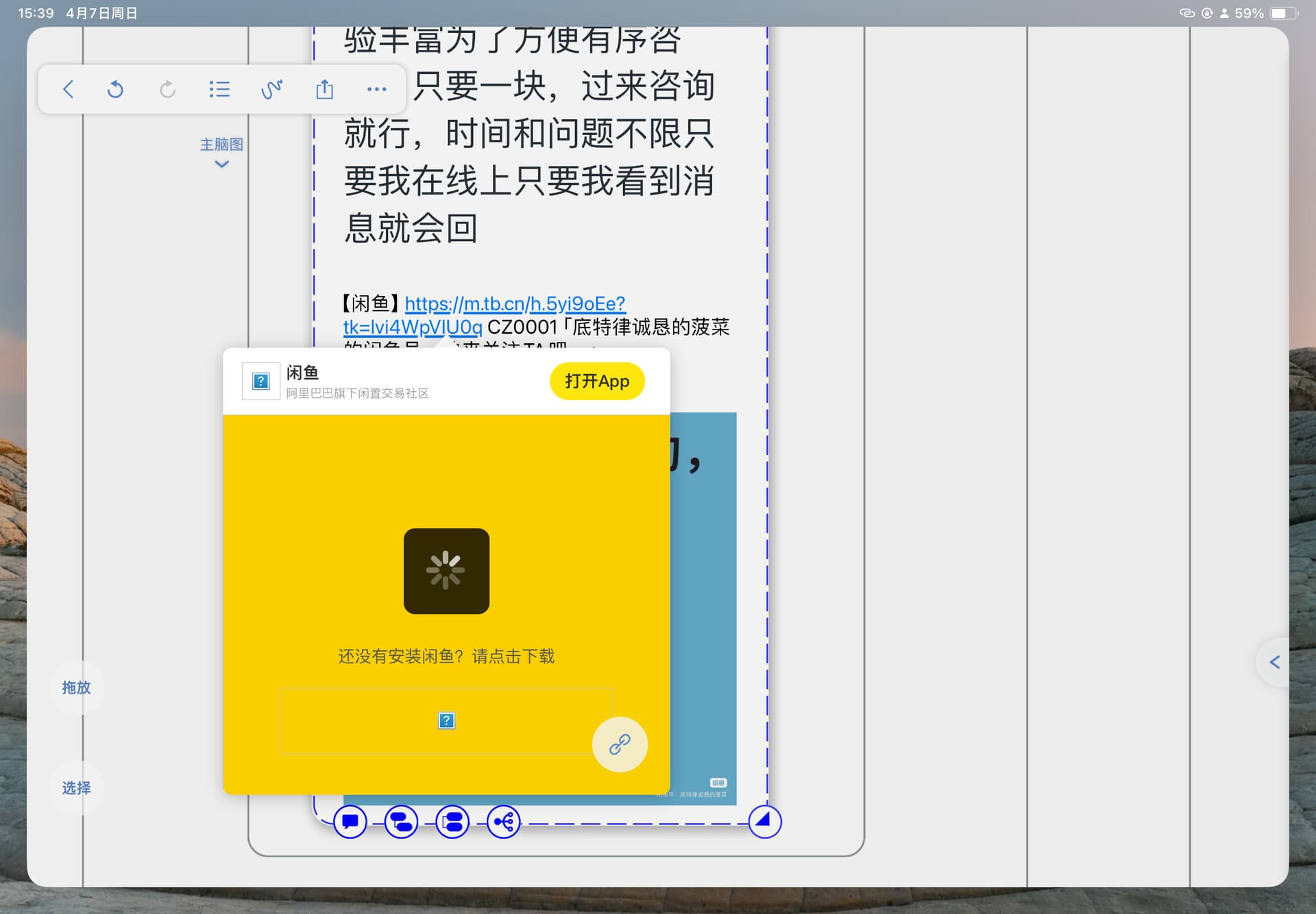Image resolution: width=1316 pixels, height=914 pixels.
Task: Open the share/export menu
Action: (324, 89)
